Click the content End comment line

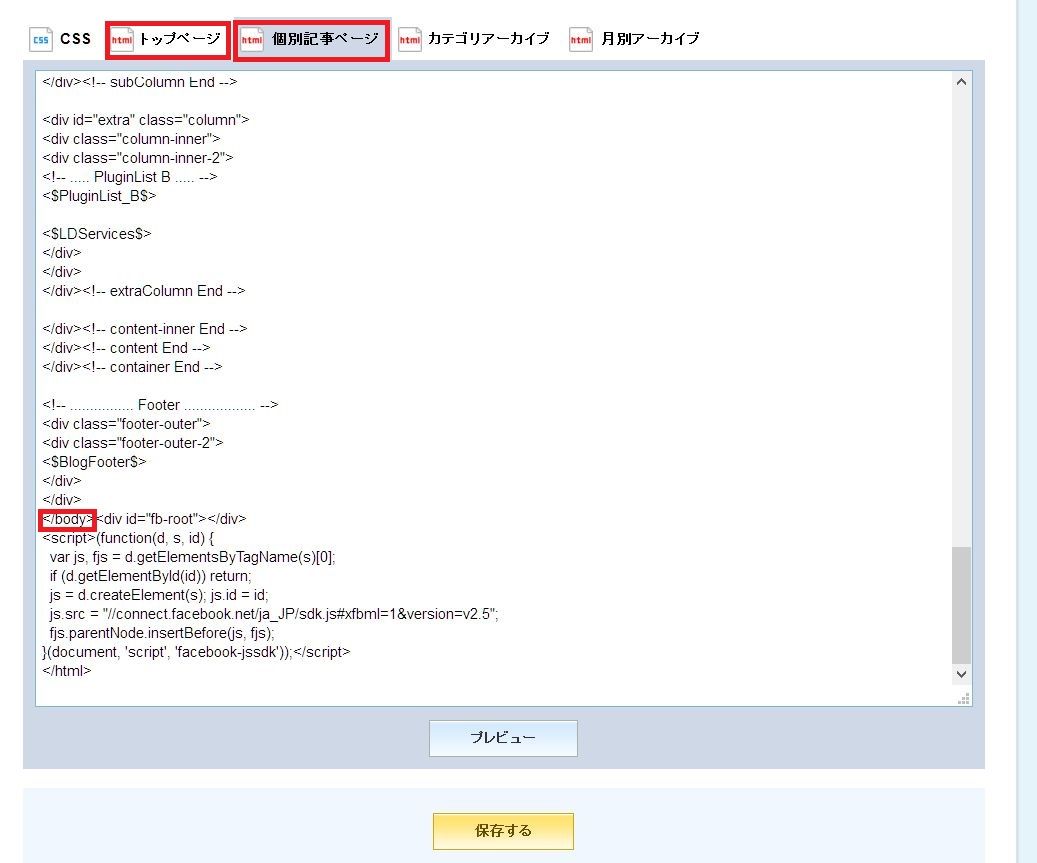point(126,348)
